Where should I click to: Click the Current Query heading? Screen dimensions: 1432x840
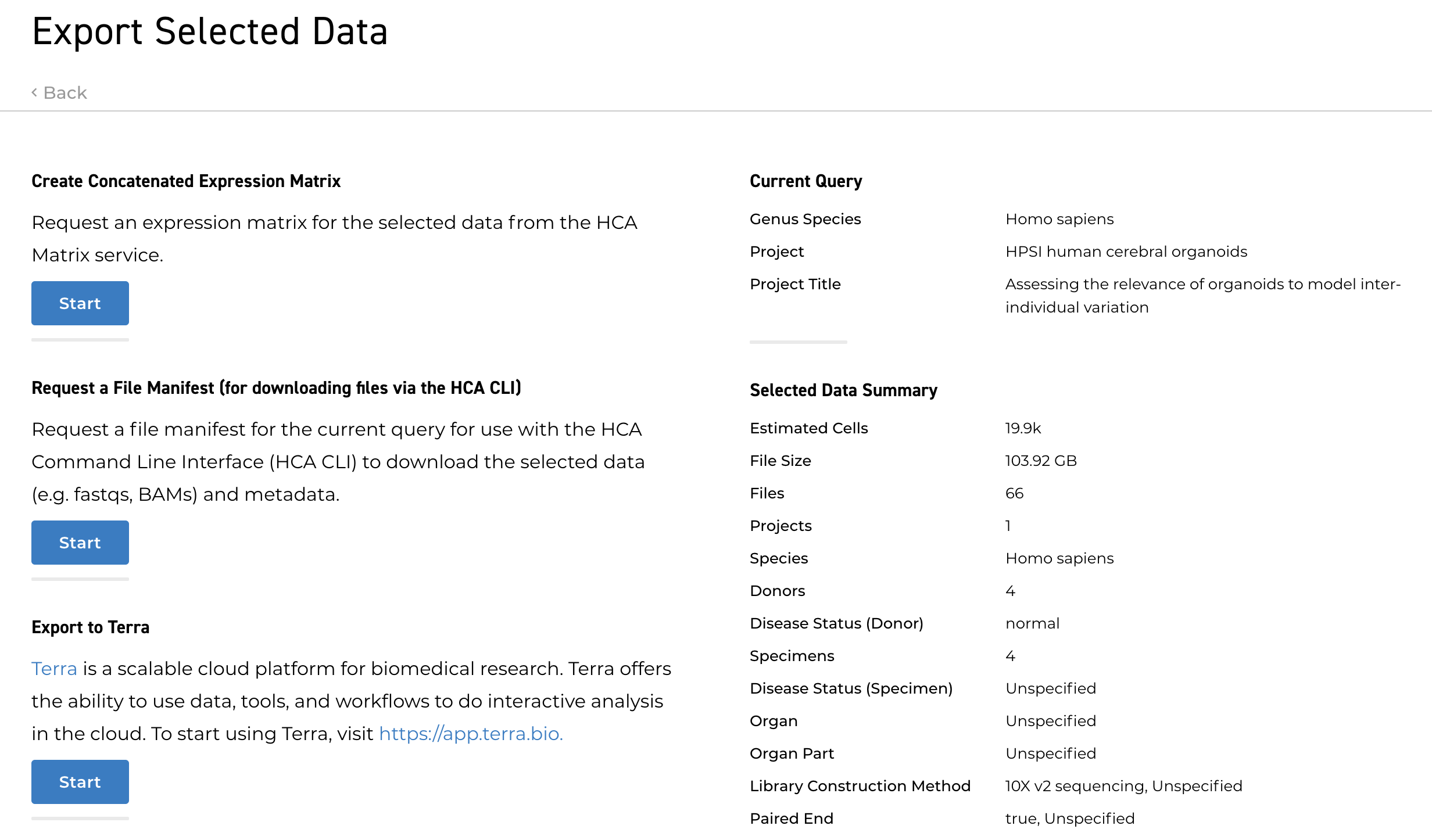click(x=806, y=181)
